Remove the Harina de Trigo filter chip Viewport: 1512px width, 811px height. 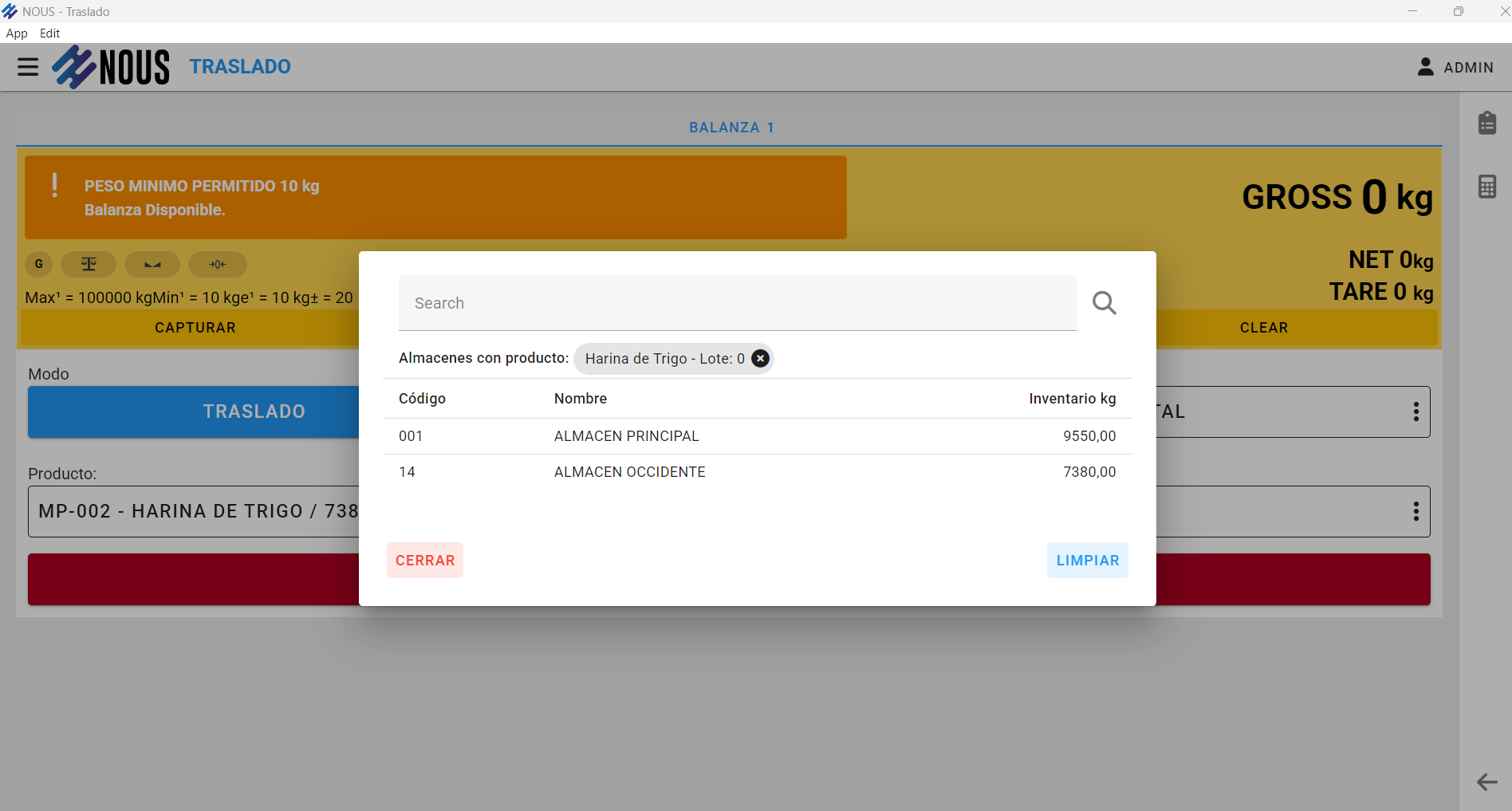pyautogui.click(x=760, y=359)
